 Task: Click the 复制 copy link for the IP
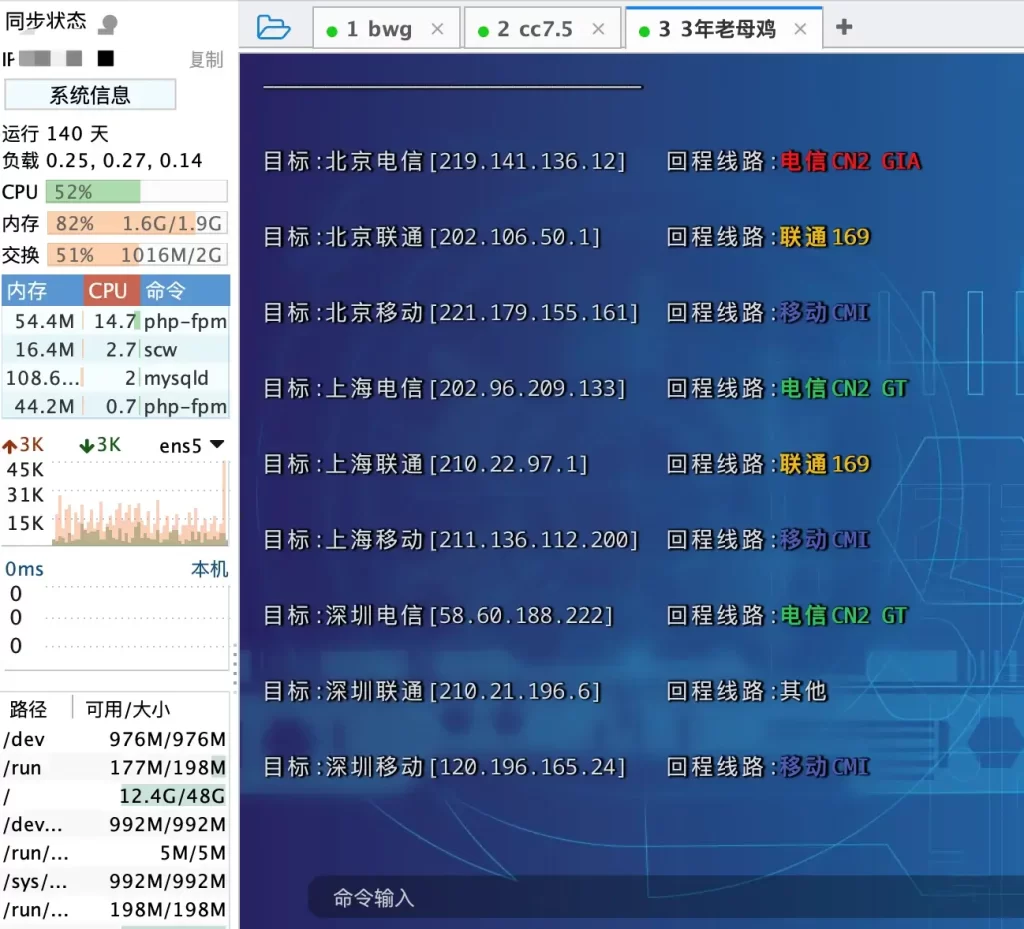(x=205, y=60)
